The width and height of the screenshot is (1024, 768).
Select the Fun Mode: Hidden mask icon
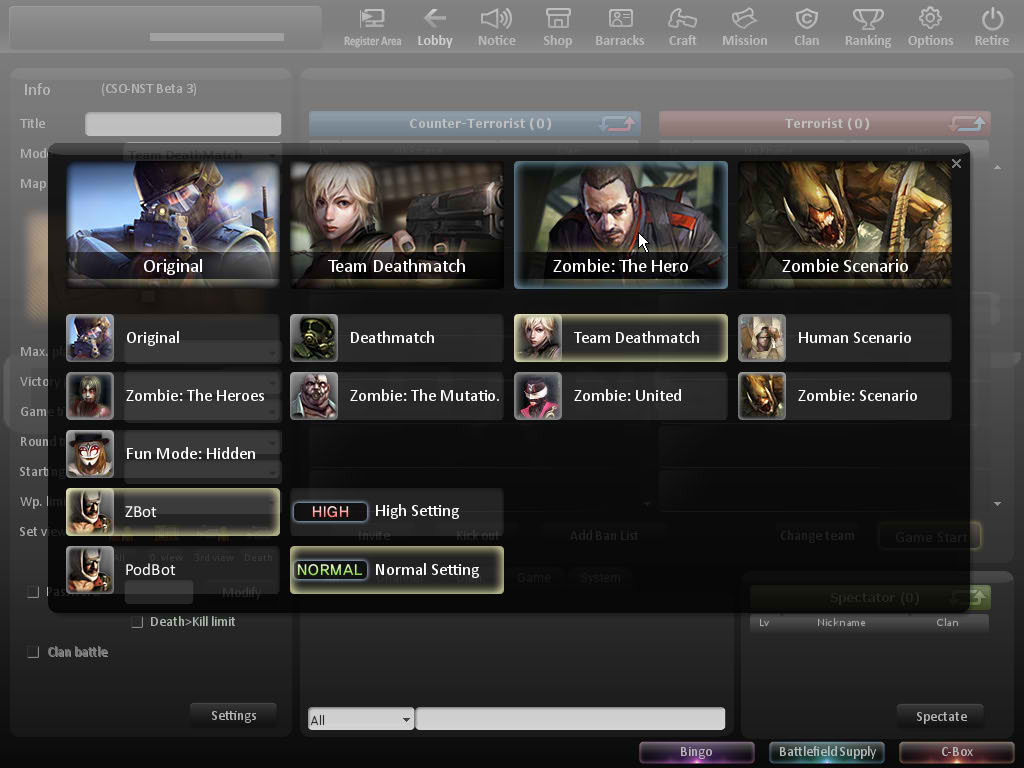pos(90,454)
